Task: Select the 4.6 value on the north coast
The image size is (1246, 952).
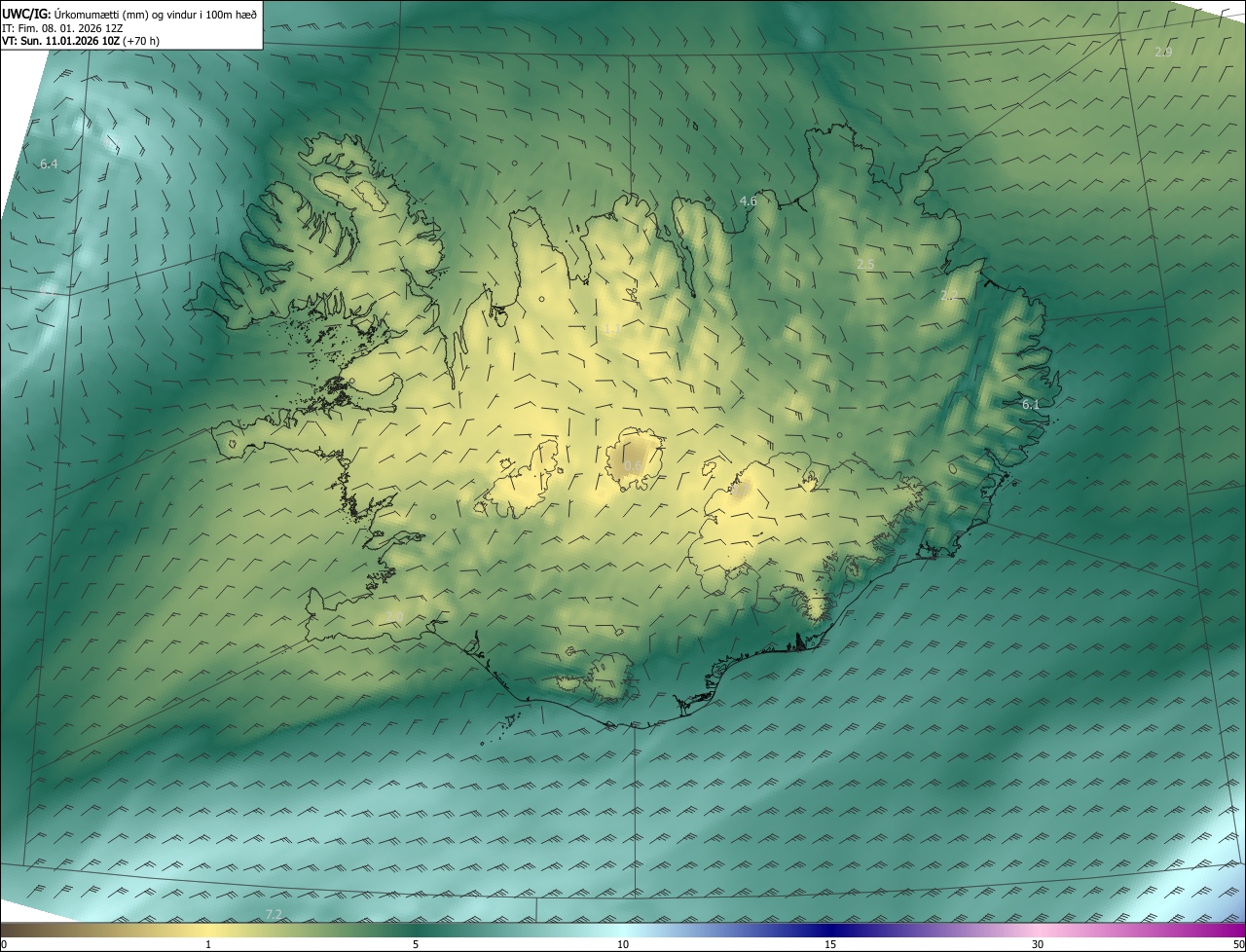Action: (x=748, y=201)
